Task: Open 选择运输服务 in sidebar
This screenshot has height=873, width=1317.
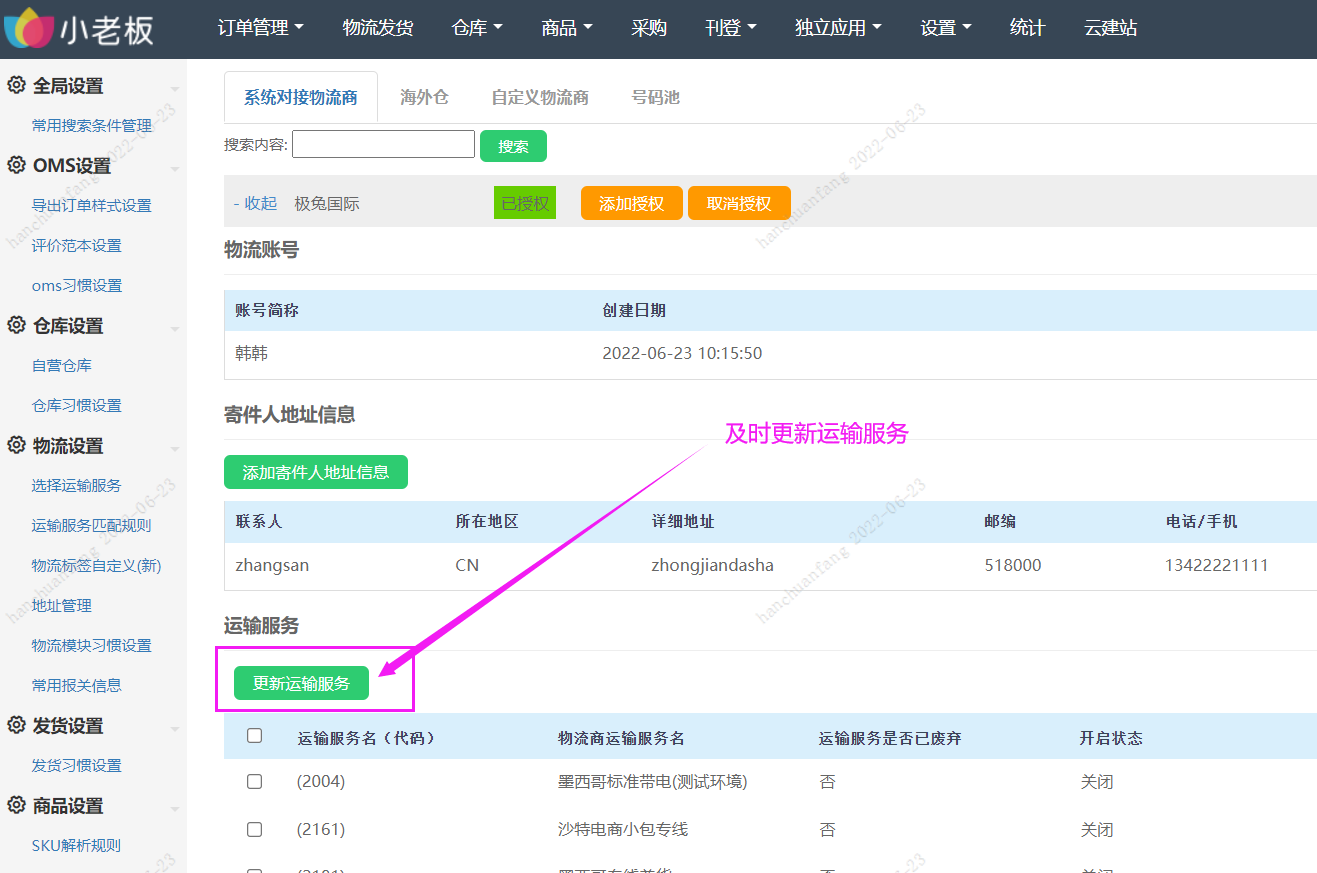Action: pos(77,486)
